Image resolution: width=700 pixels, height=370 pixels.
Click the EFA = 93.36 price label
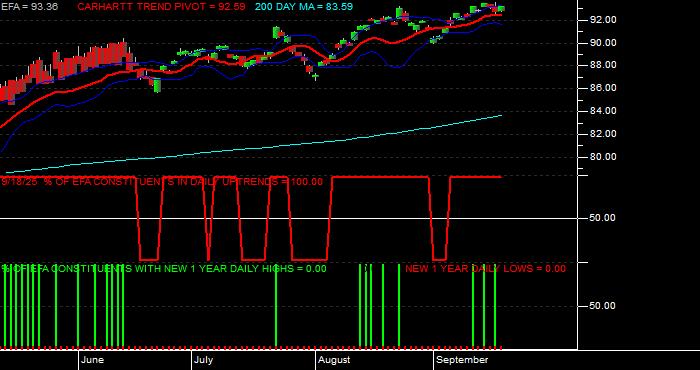click(29, 7)
